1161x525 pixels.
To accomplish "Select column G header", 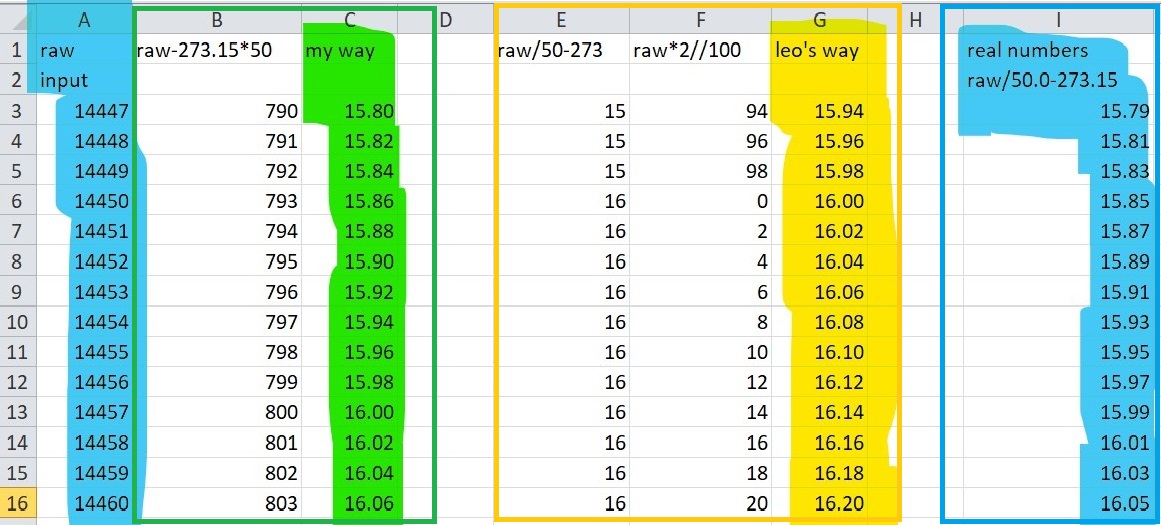I will (820, 19).
